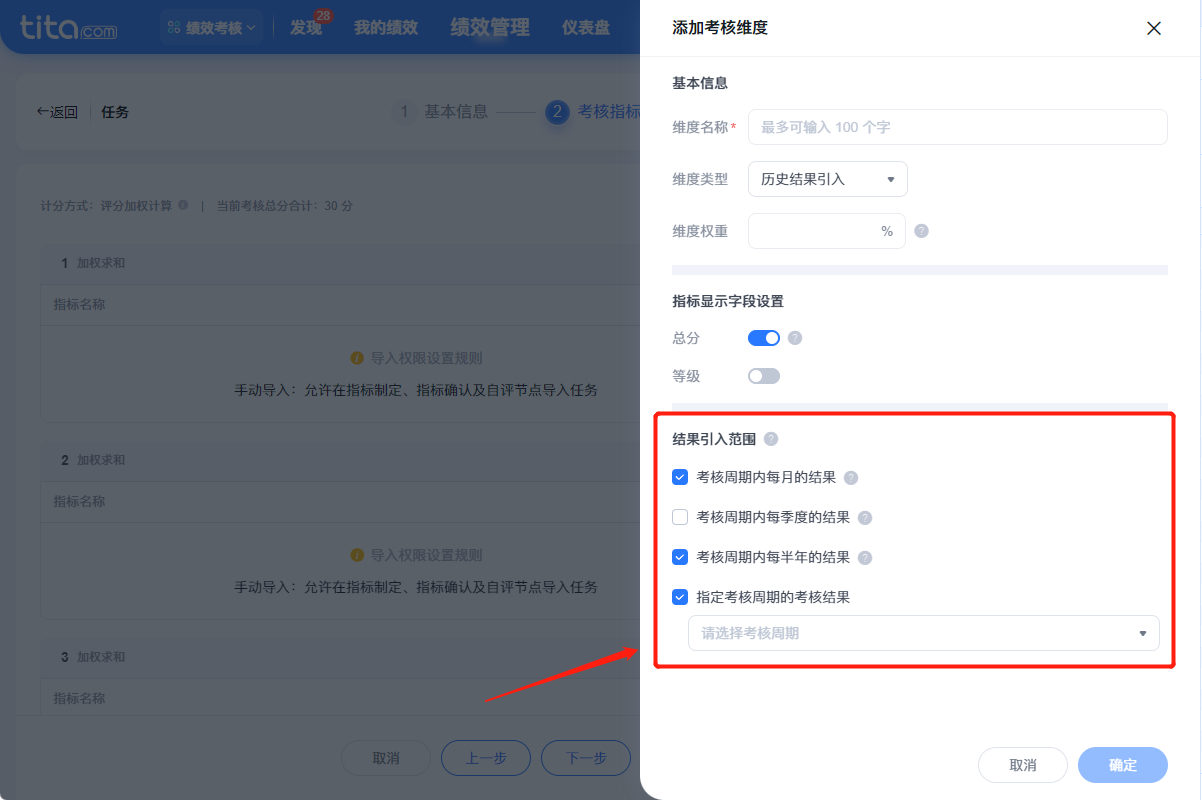Click the 确定 confirm button
Viewport: 1202px width, 800px height.
point(1122,765)
